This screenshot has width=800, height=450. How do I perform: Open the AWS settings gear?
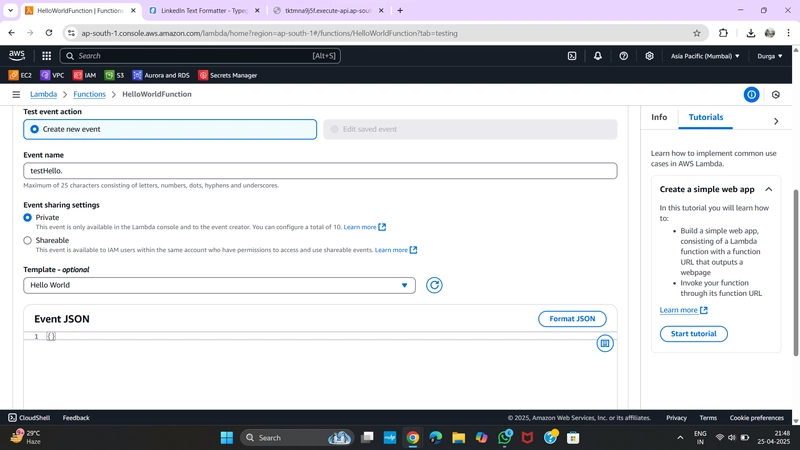coord(649,56)
